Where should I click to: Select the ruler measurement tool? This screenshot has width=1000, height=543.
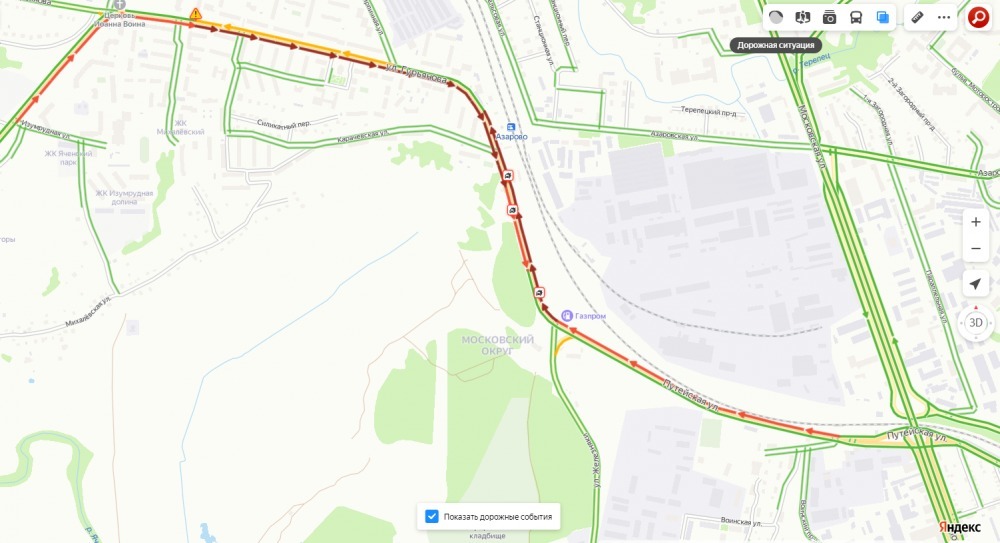(917, 17)
